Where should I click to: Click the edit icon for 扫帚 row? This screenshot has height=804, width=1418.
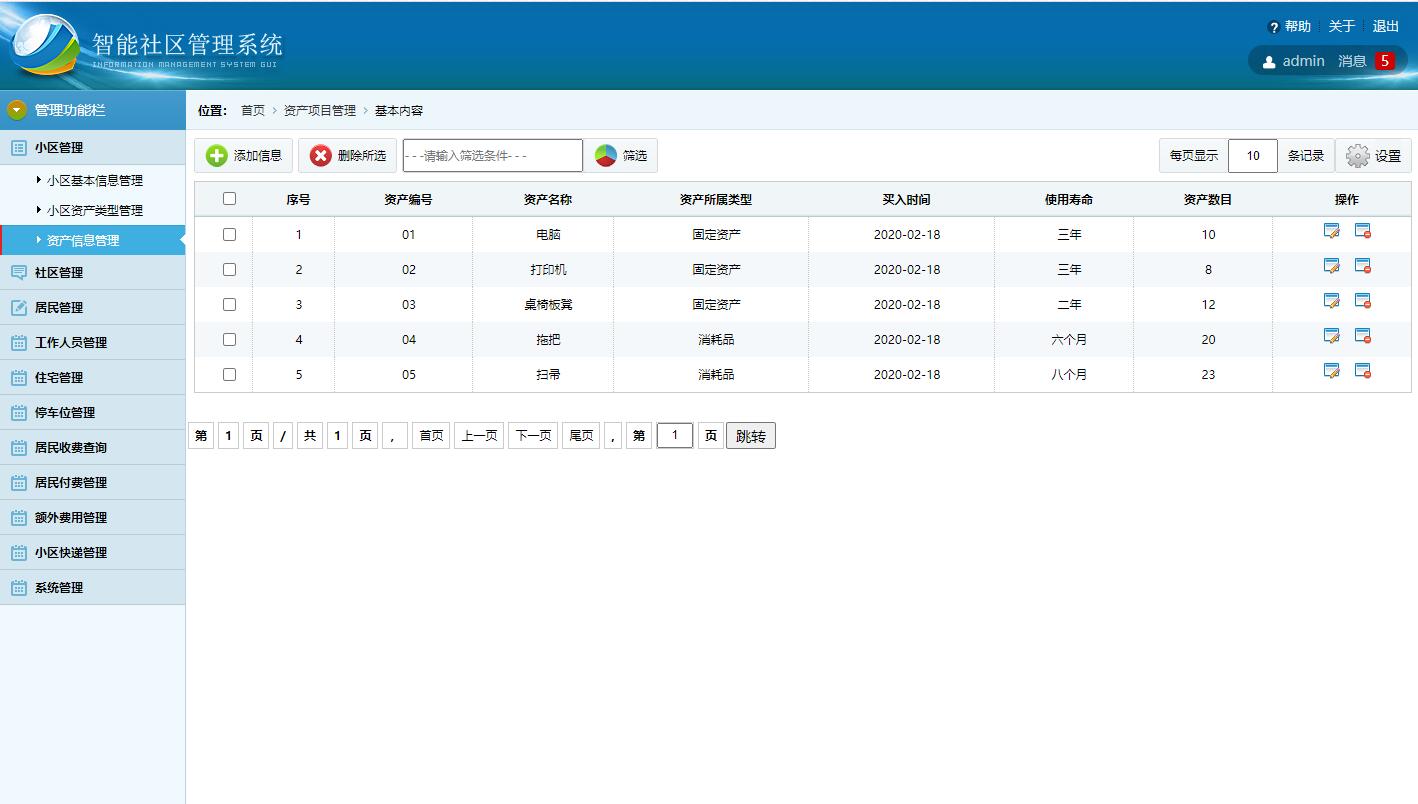(1331, 371)
